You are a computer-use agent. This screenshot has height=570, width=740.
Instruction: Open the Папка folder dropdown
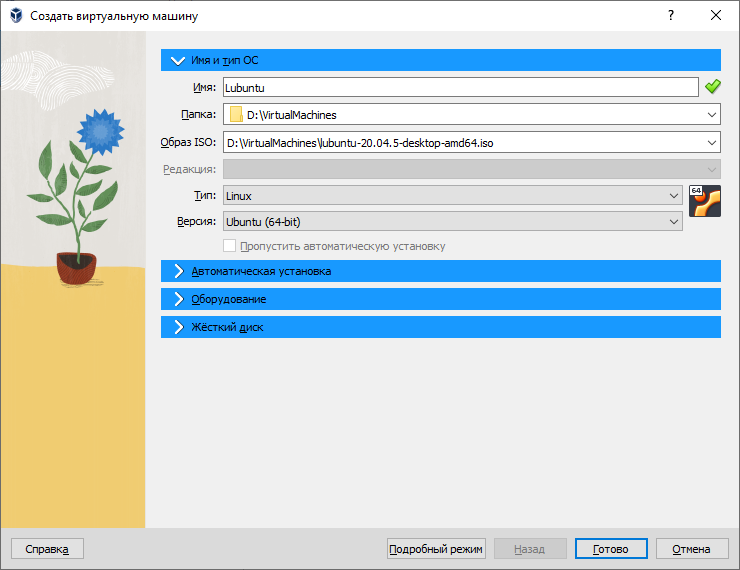471,115
